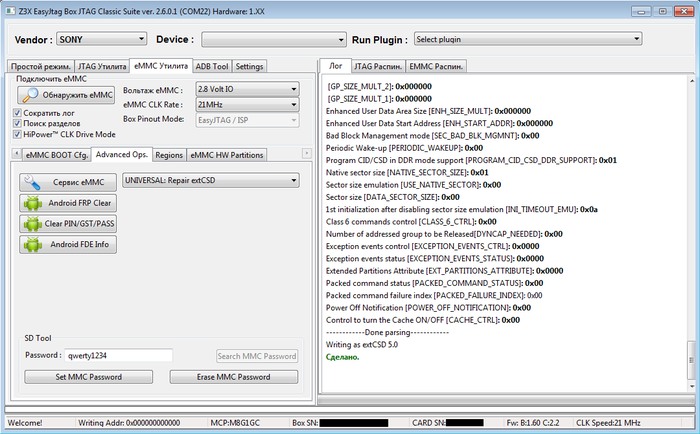This screenshot has width=700, height=434.
Task: Click Clear PIN/GST/PASS button
Action: click(x=67, y=224)
